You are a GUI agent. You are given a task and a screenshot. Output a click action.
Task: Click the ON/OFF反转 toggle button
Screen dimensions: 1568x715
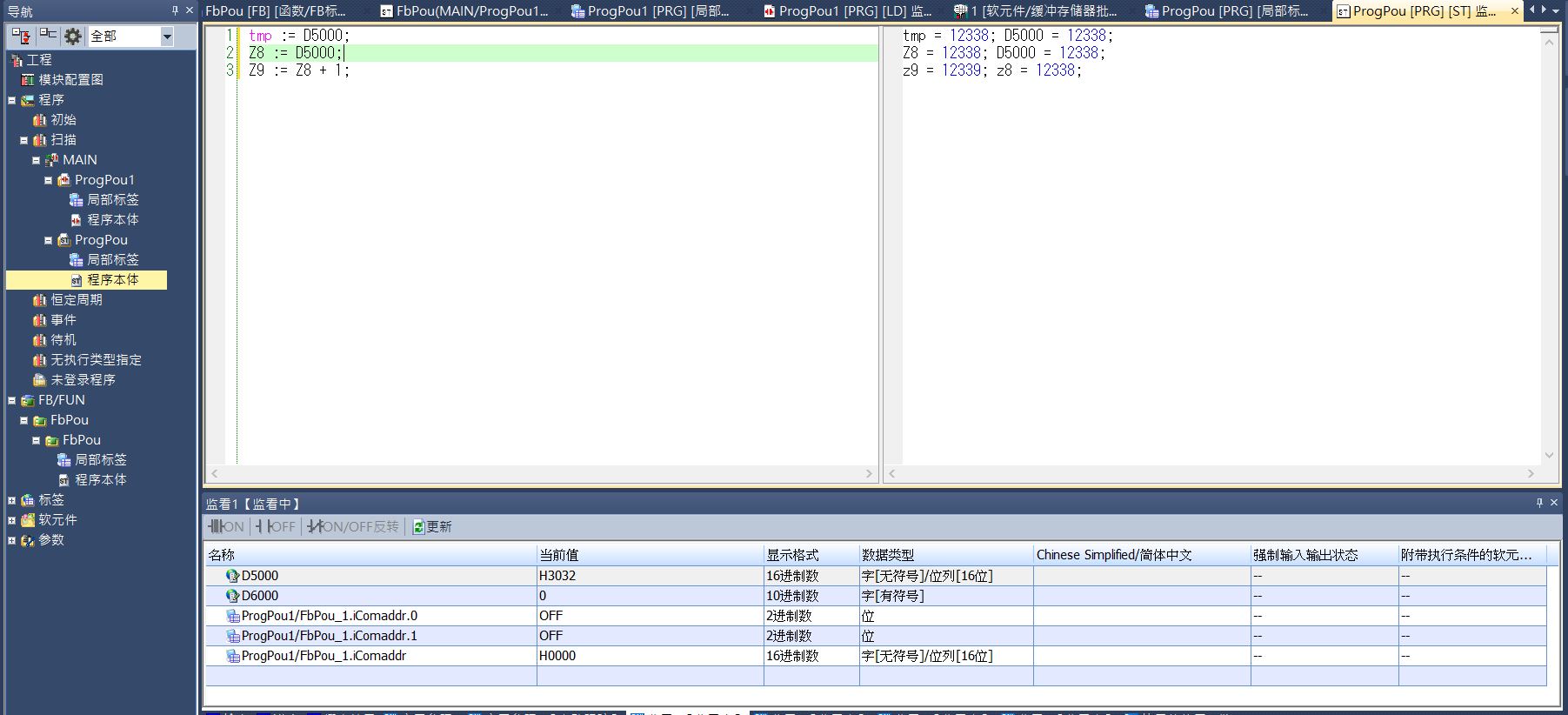[x=353, y=527]
